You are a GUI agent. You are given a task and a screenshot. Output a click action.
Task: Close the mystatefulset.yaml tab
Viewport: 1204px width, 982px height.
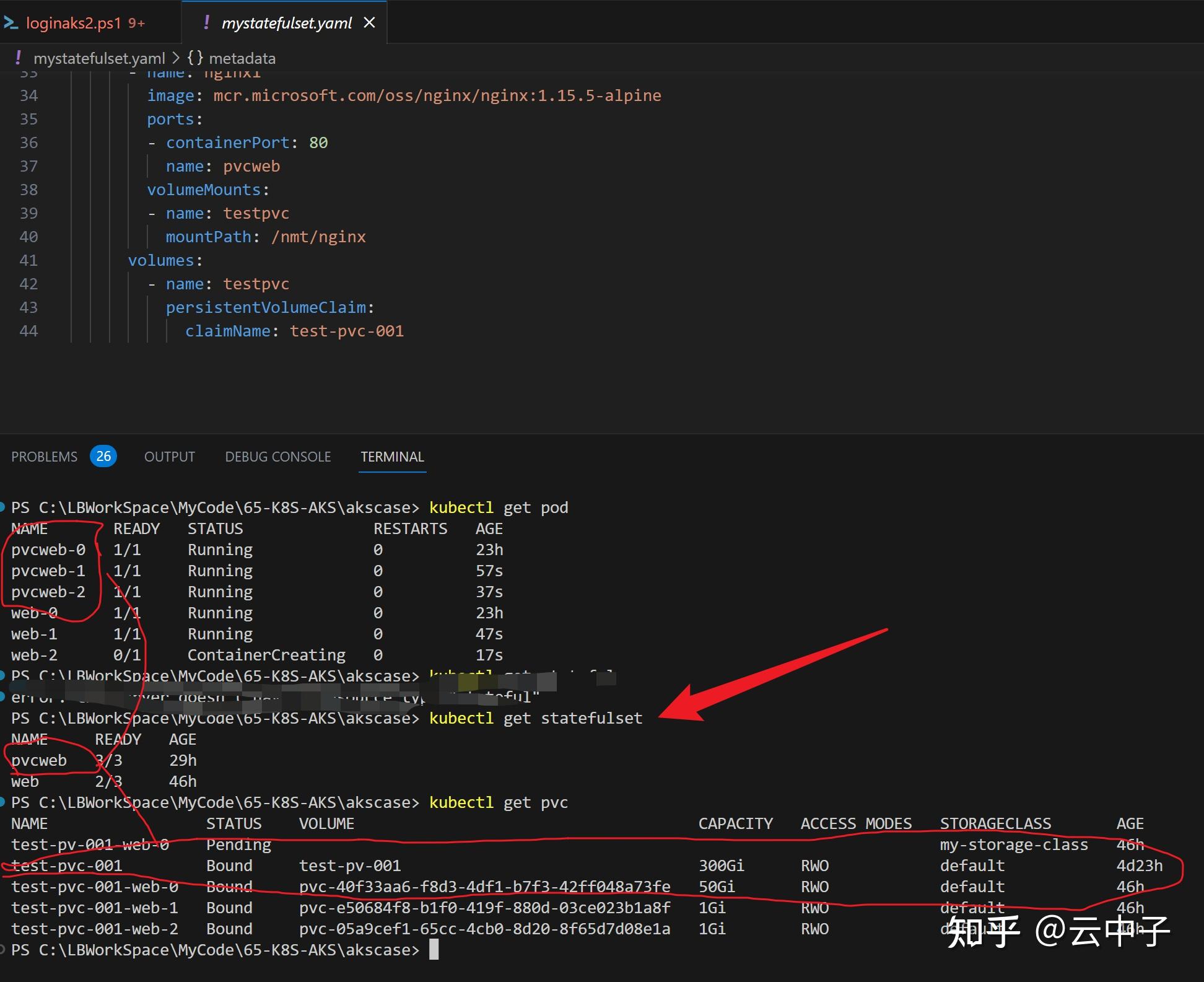pyautogui.click(x=370, y=22)
